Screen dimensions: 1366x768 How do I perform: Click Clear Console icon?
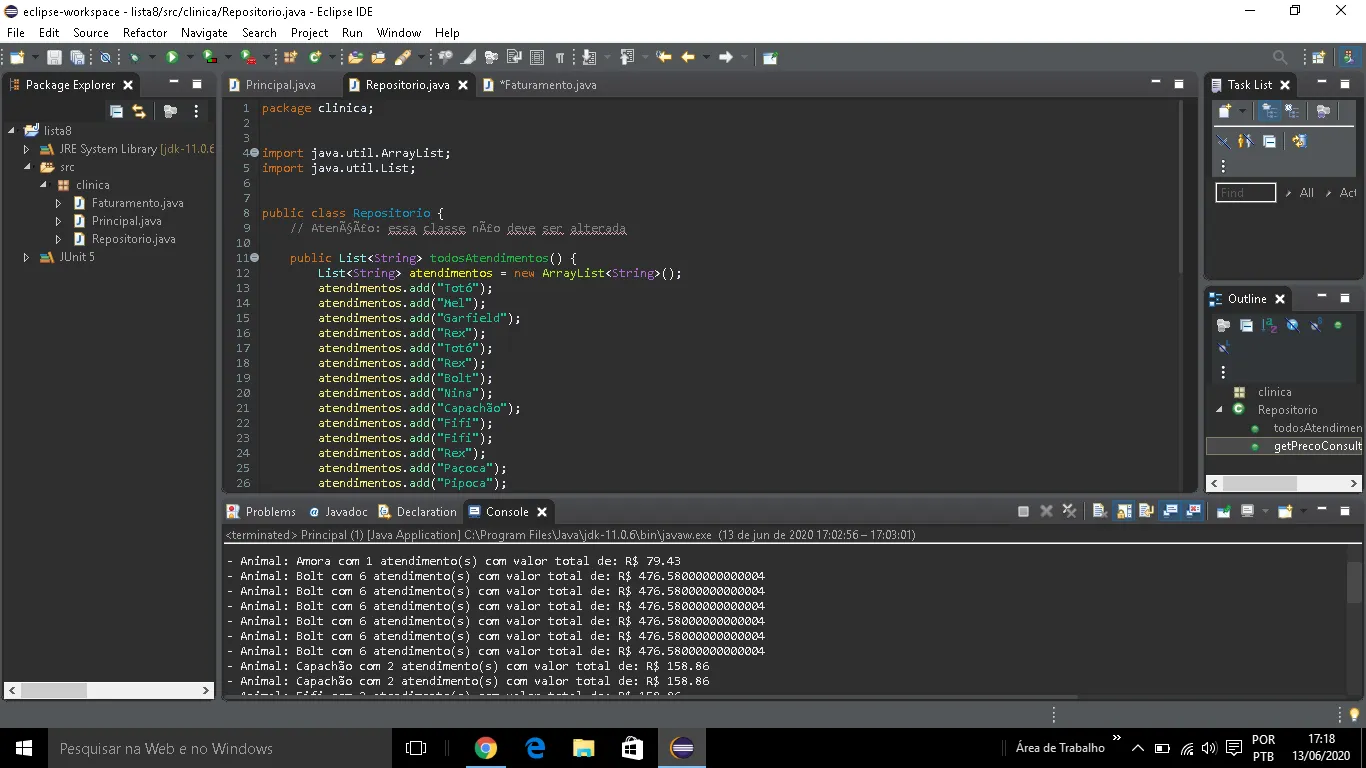coord(1099,512)
